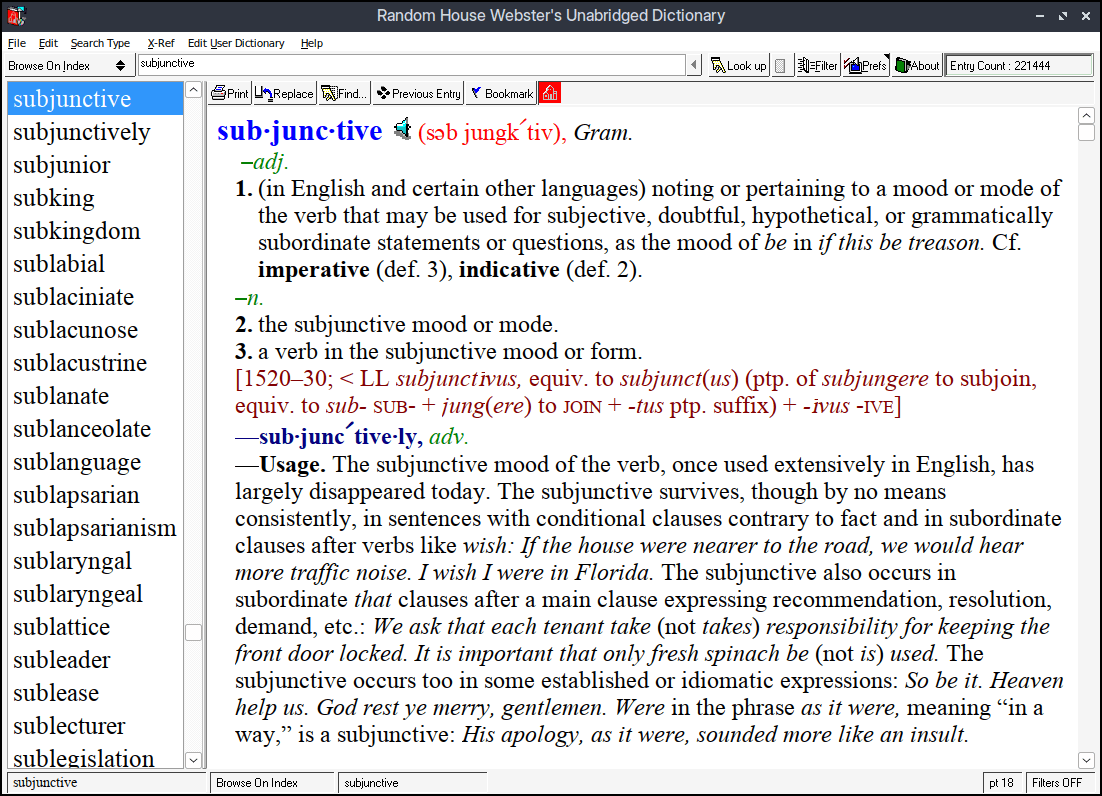Play the pronunciation speaker icon

402,130
